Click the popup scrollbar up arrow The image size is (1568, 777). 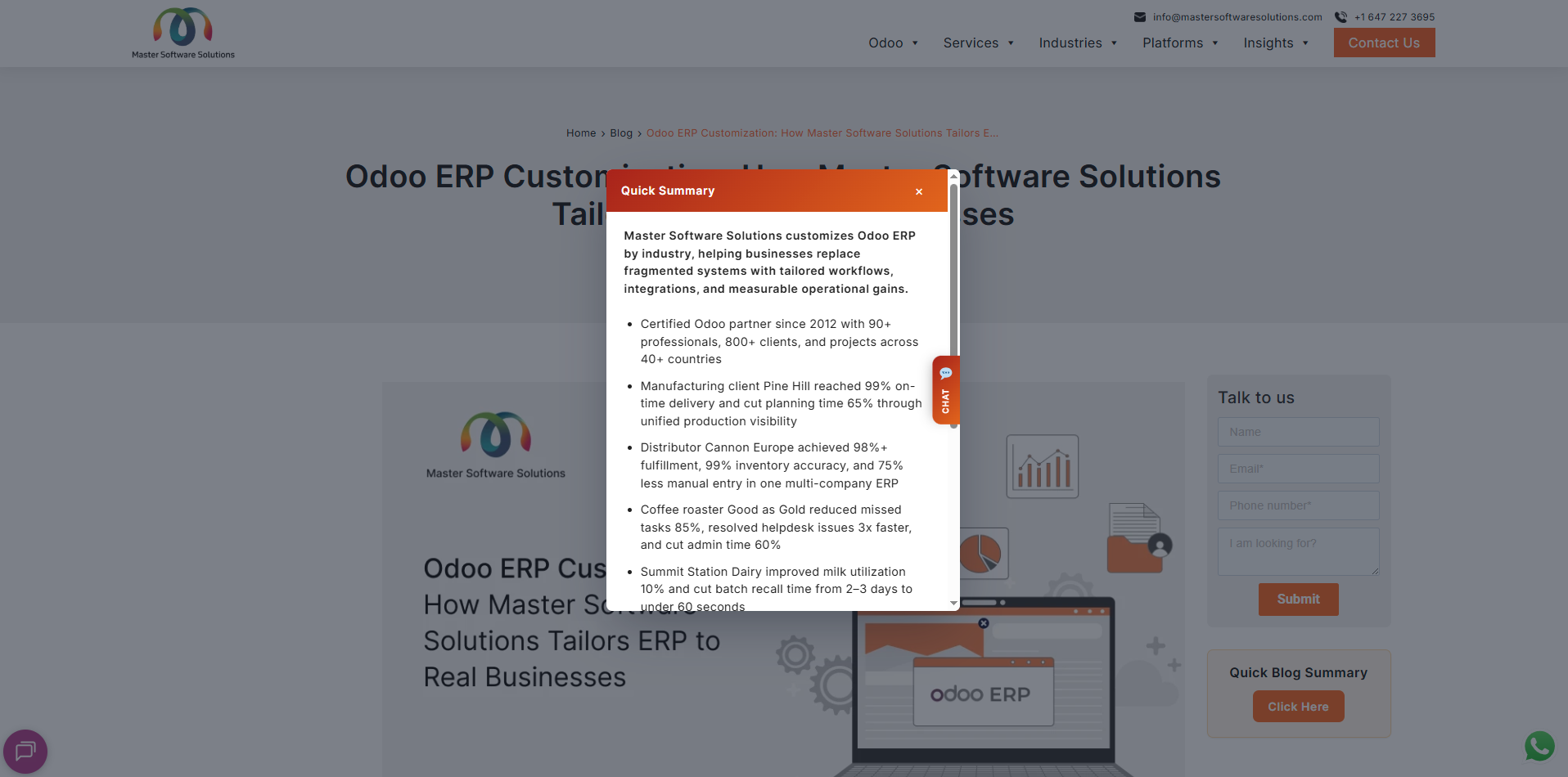[953, 176]
